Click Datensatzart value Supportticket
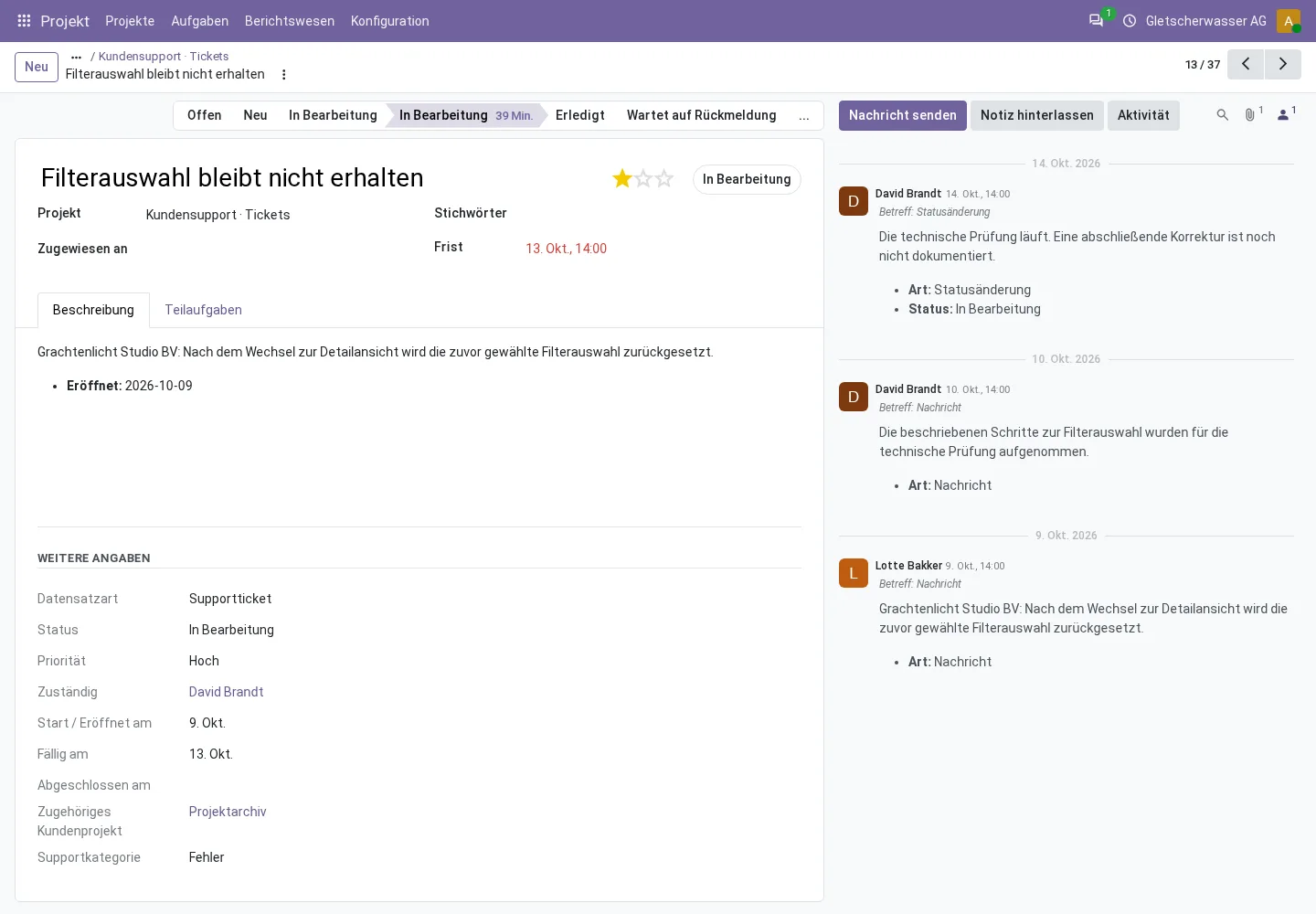This screenshot has height=914, width=1316. 230,599
